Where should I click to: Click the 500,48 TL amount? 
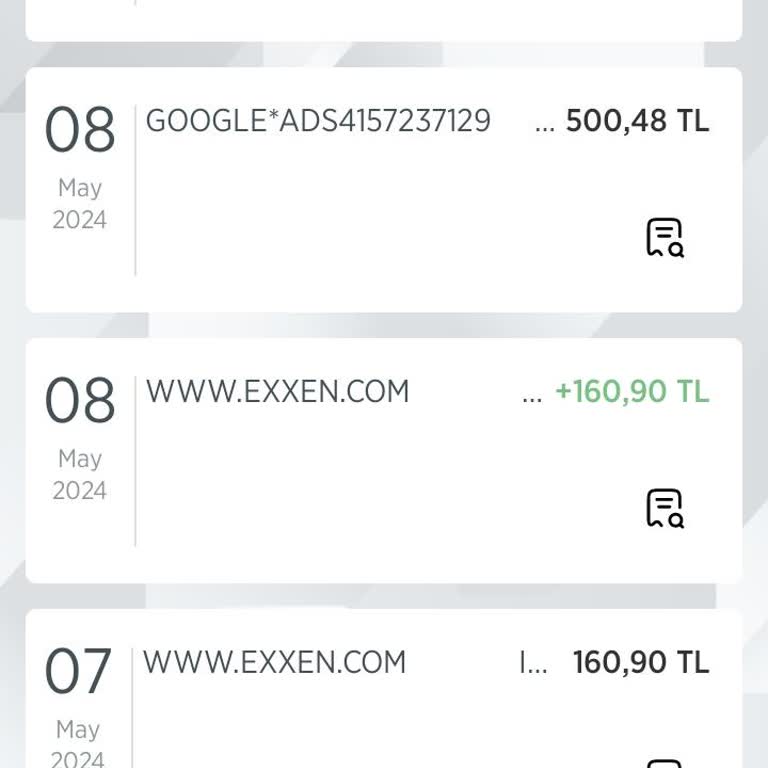637,121
